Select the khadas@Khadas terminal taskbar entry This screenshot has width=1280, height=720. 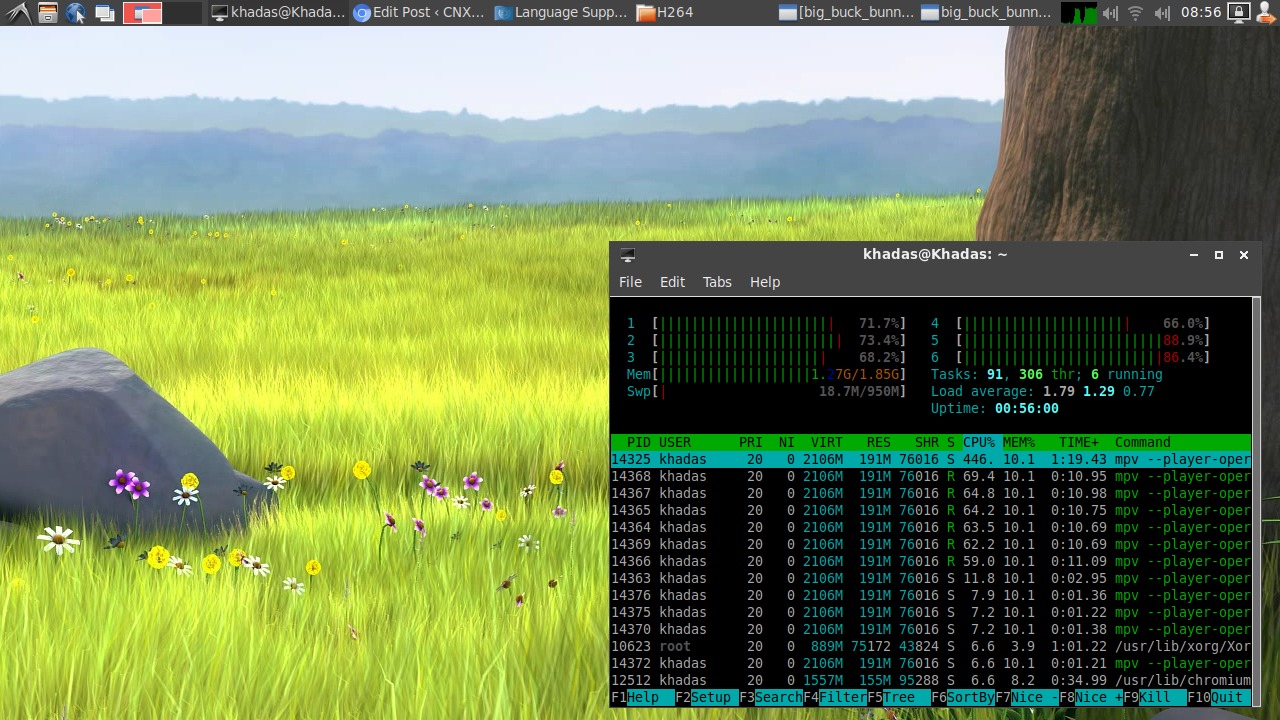[x=278, y=13]
